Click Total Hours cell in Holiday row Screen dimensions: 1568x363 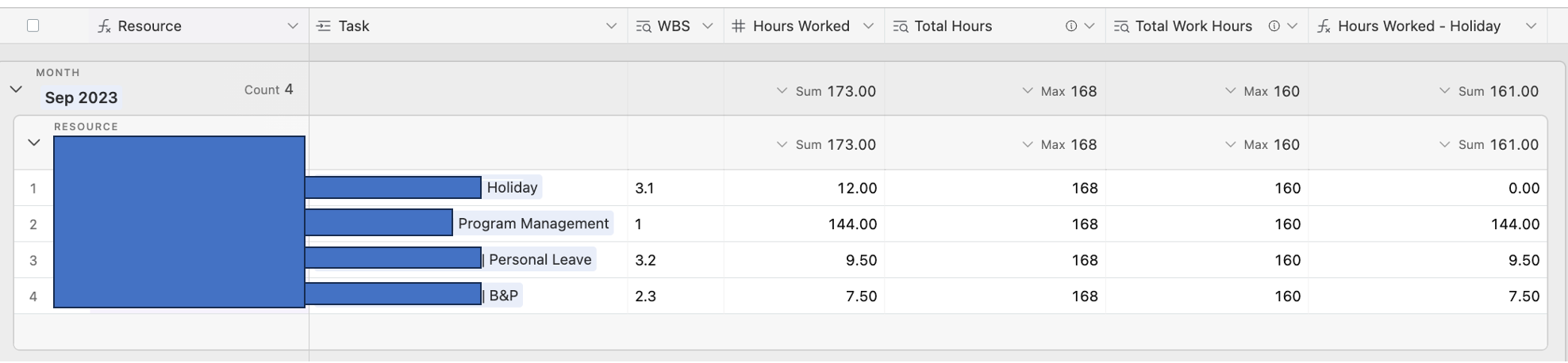pos(995,188)
